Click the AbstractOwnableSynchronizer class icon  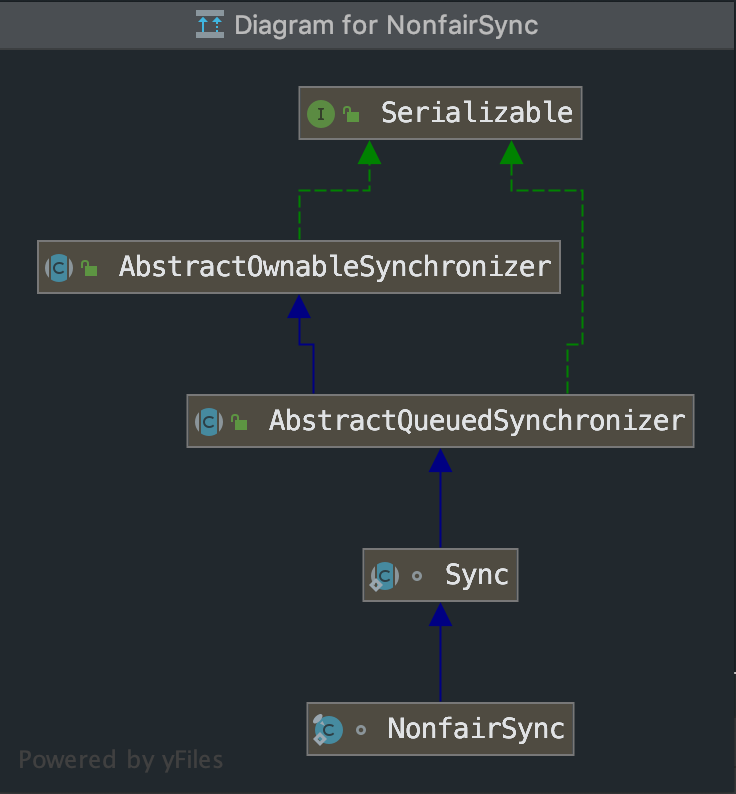pyautogui.click(x=59, y=267)
